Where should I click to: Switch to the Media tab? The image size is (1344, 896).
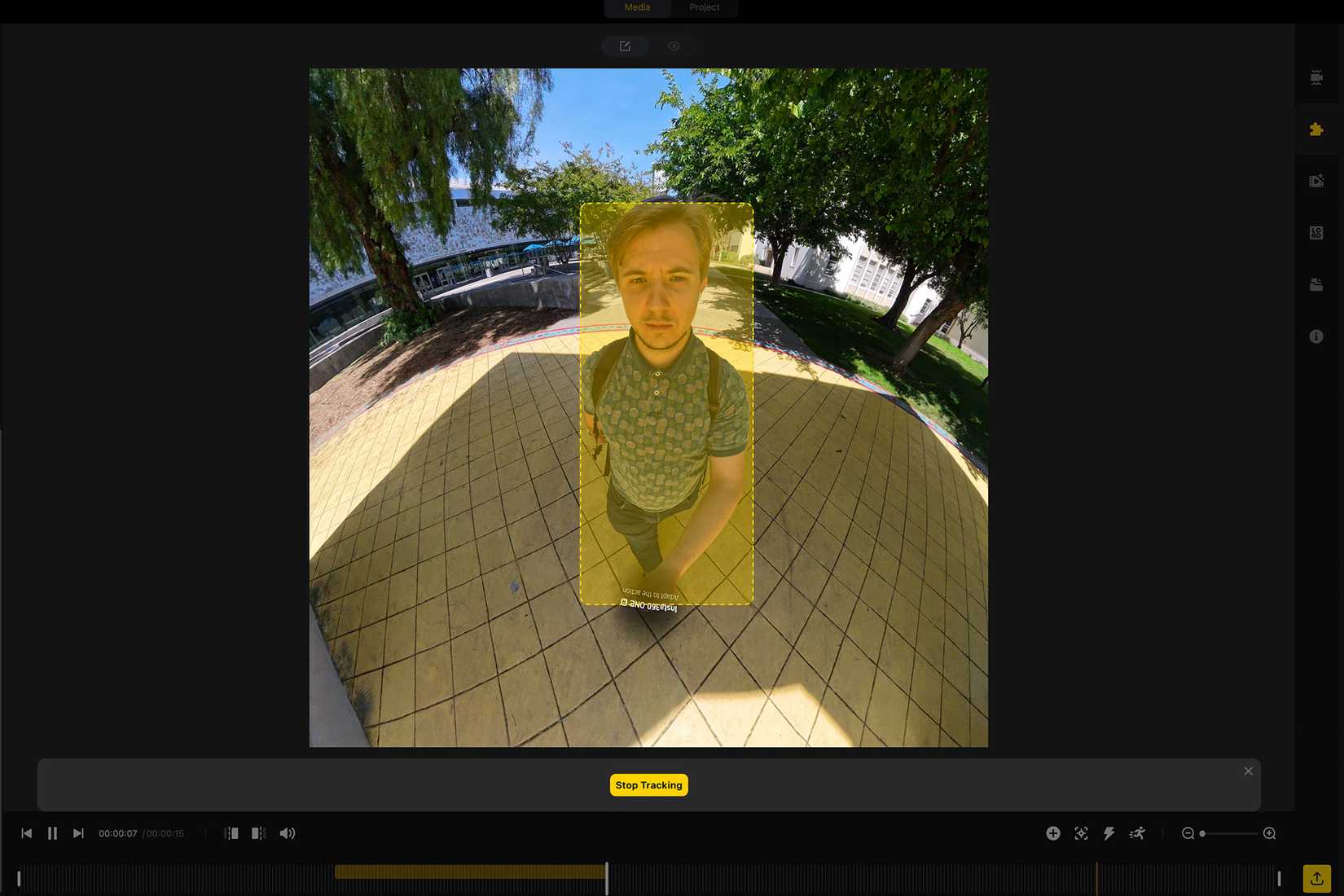click(x=636, y=7)
